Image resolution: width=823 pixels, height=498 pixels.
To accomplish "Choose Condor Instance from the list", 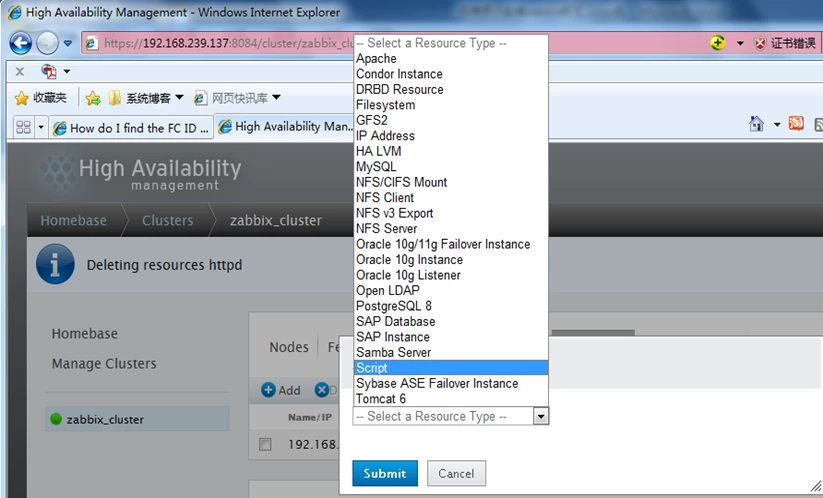I will tap(451, 74).
